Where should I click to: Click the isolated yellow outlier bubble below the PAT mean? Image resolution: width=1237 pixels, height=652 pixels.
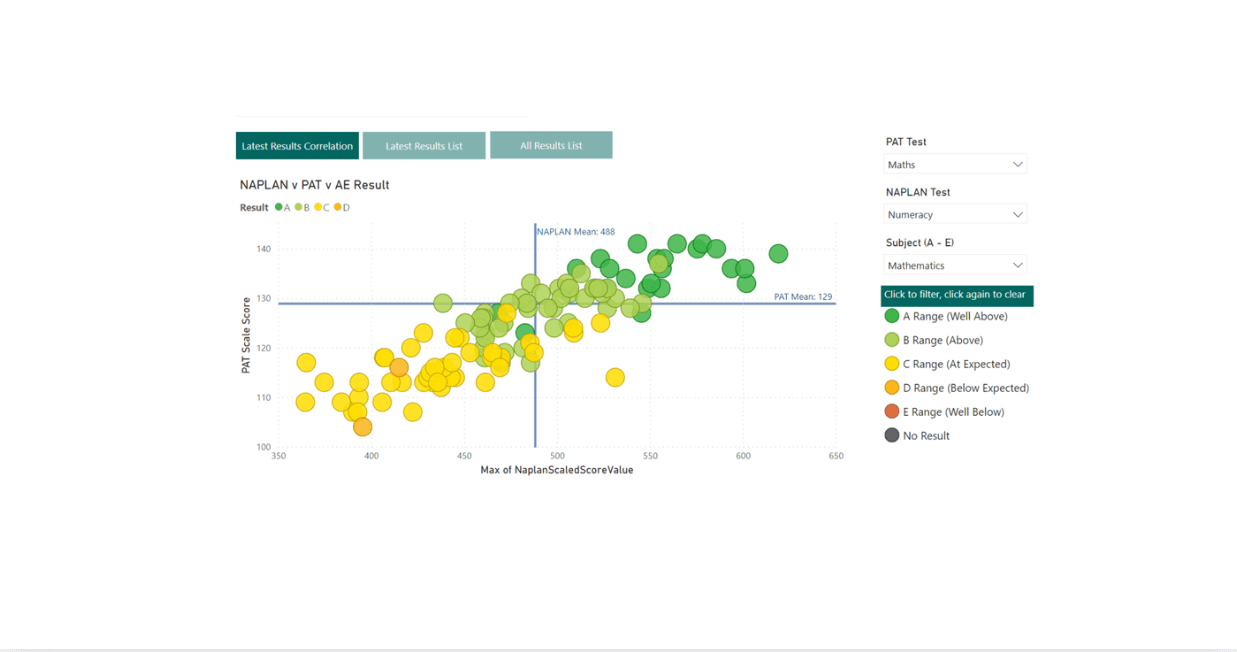click(x=615, y=377)
